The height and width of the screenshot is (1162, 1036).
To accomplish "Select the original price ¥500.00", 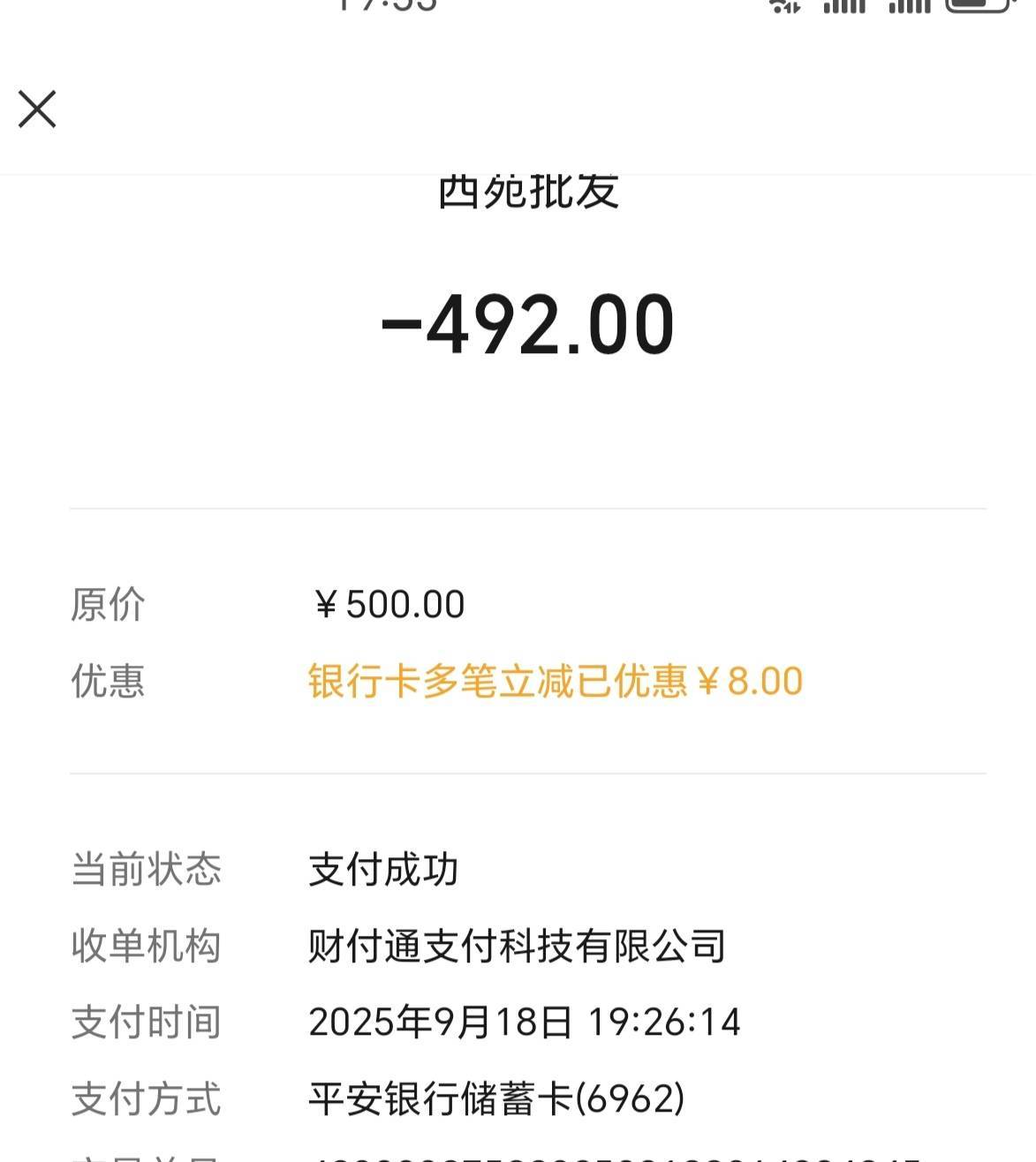I will click(x=388, y=605).
